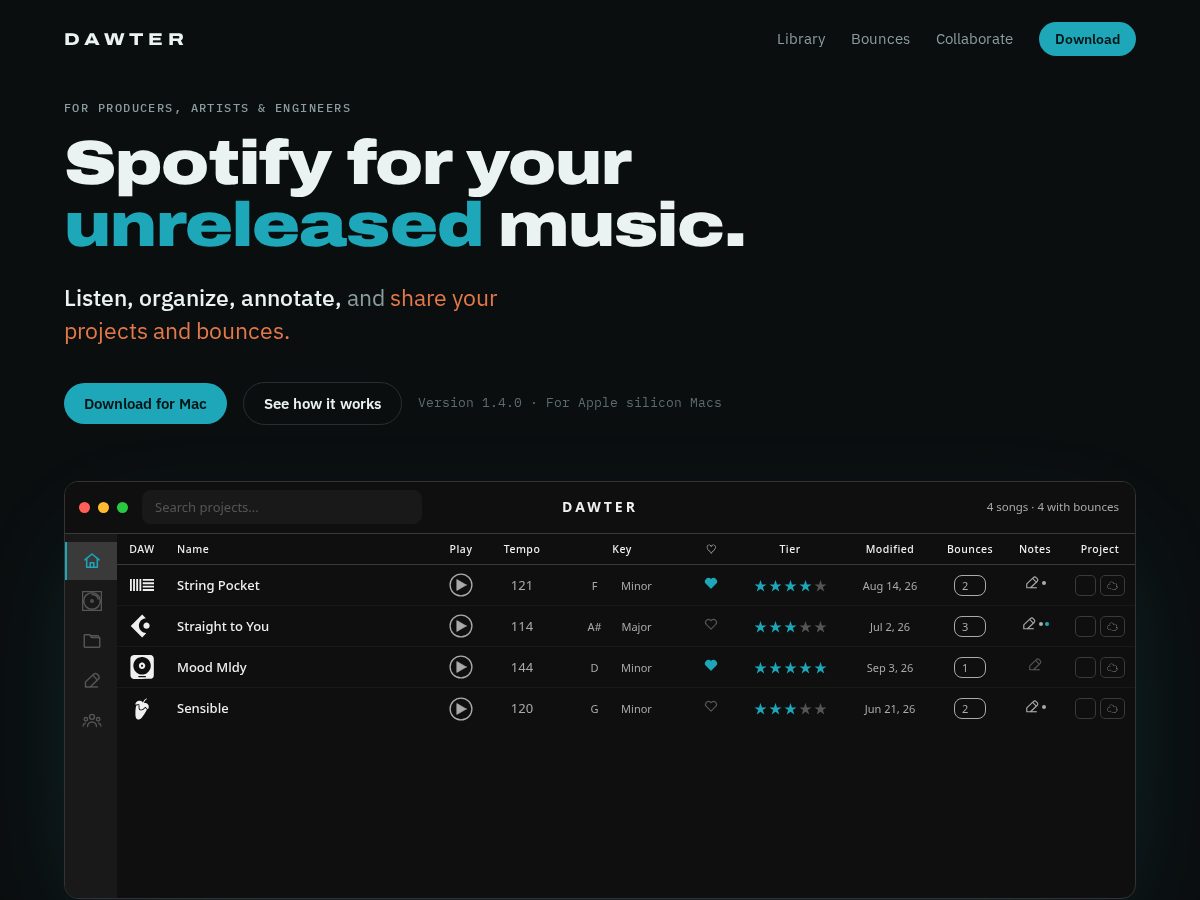Click the Download button in header
1200x900 pixels.
pos(1087,39)
